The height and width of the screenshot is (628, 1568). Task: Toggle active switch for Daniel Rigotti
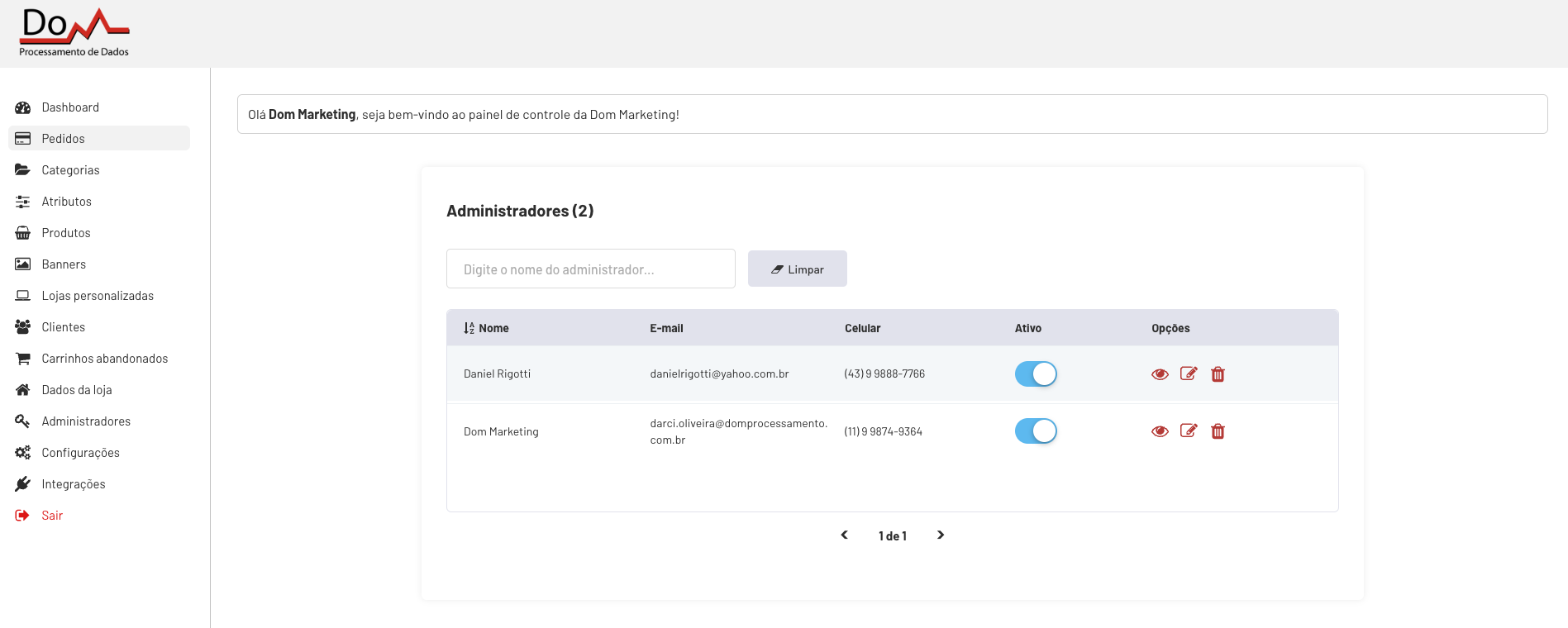pyautogui.click(x=1036, y=374)
